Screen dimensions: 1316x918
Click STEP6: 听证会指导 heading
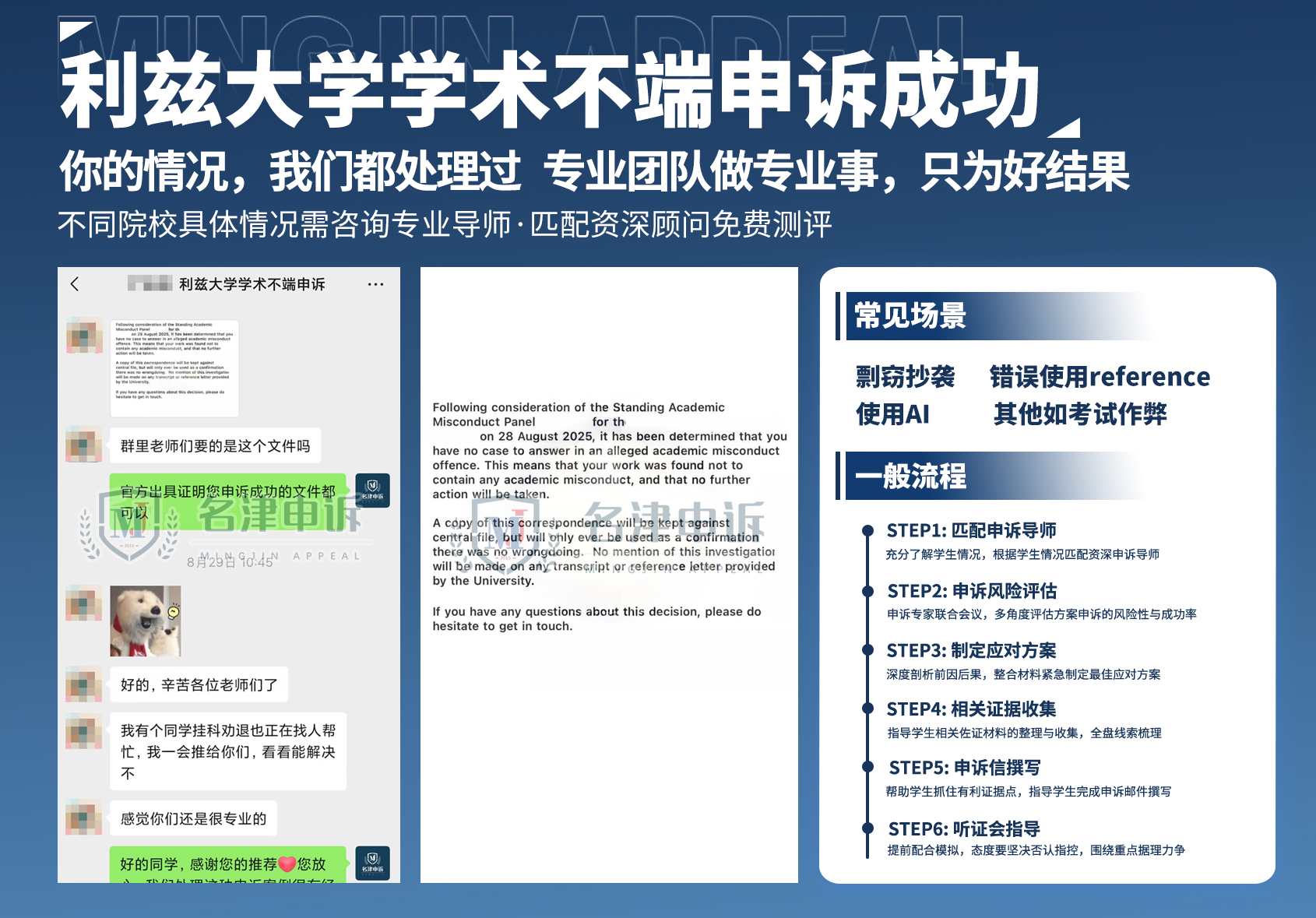point(964,828)
